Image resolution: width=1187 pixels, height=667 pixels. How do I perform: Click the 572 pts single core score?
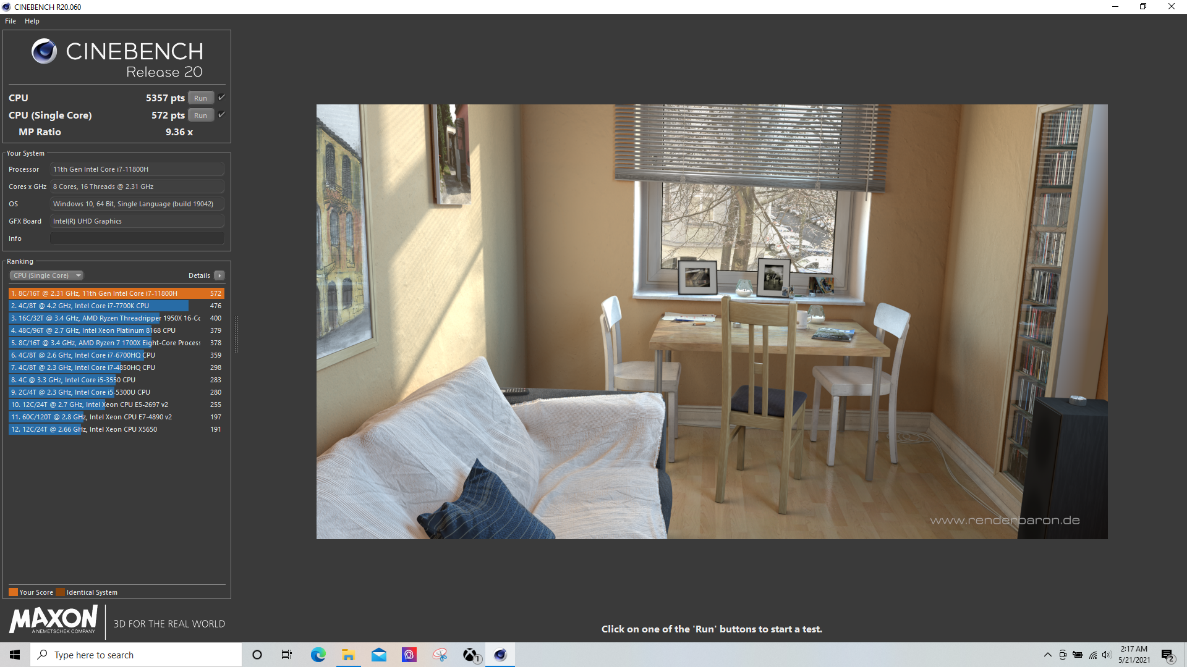168,115
